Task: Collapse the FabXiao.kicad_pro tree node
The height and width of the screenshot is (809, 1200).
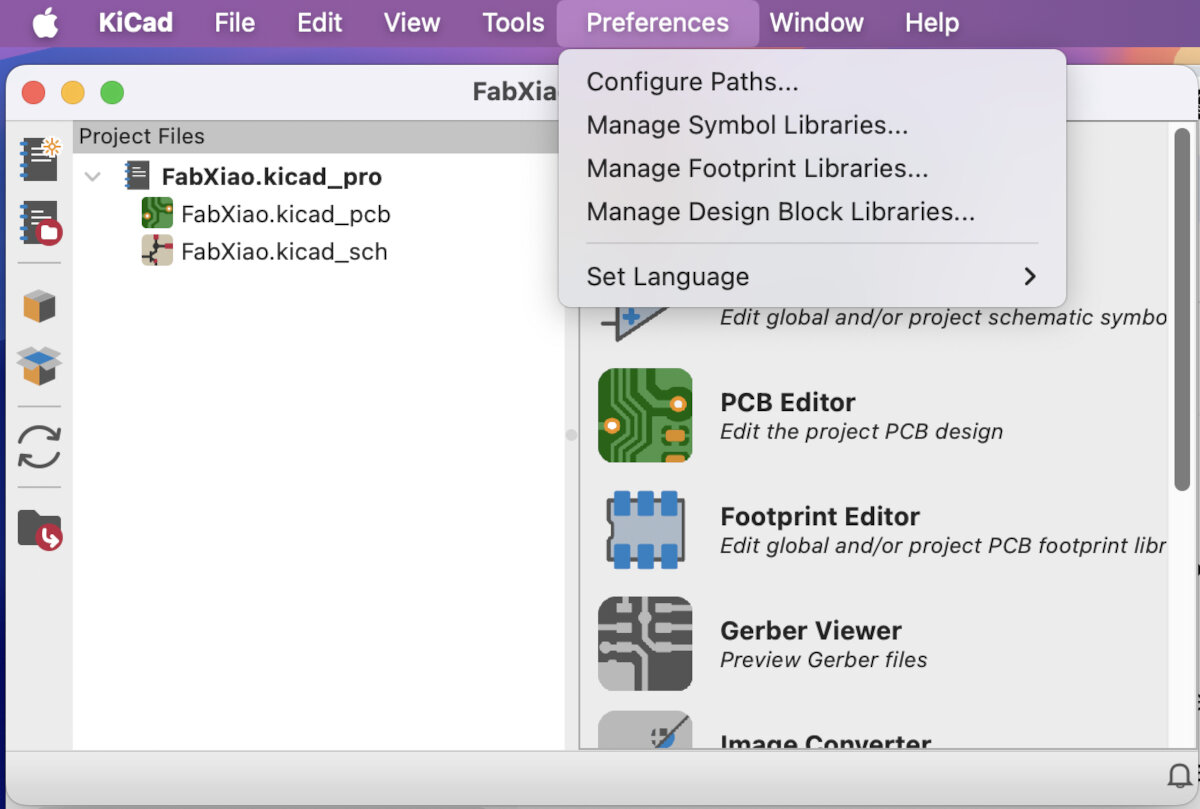Action: pos(93,177)
